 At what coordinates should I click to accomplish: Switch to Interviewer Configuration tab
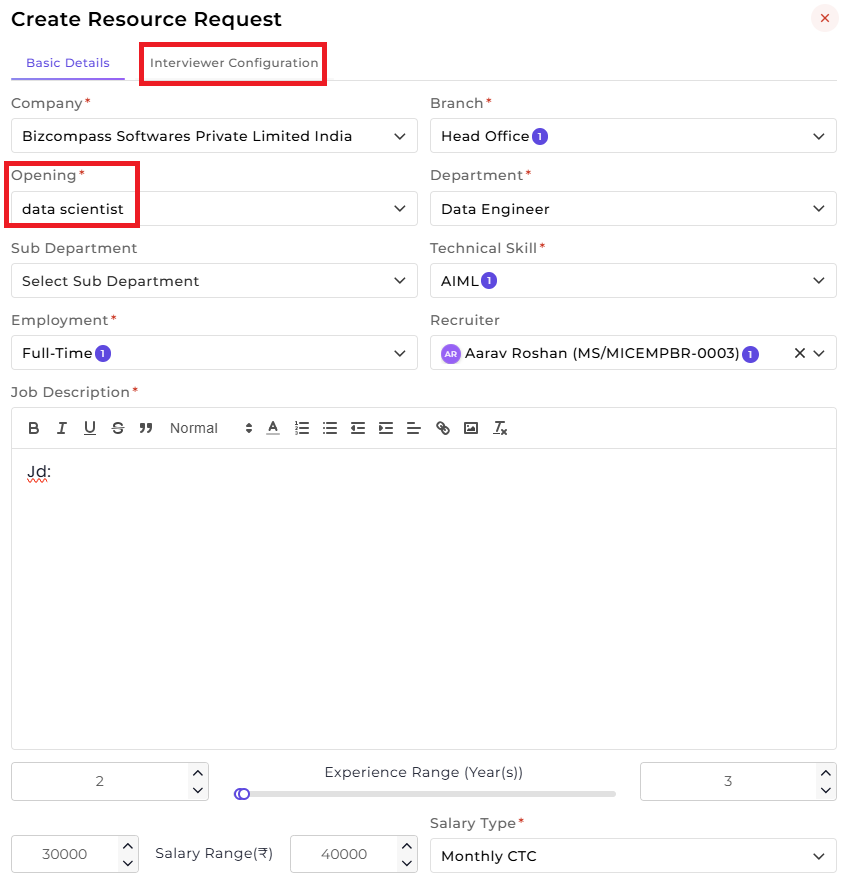click(234, 63)
